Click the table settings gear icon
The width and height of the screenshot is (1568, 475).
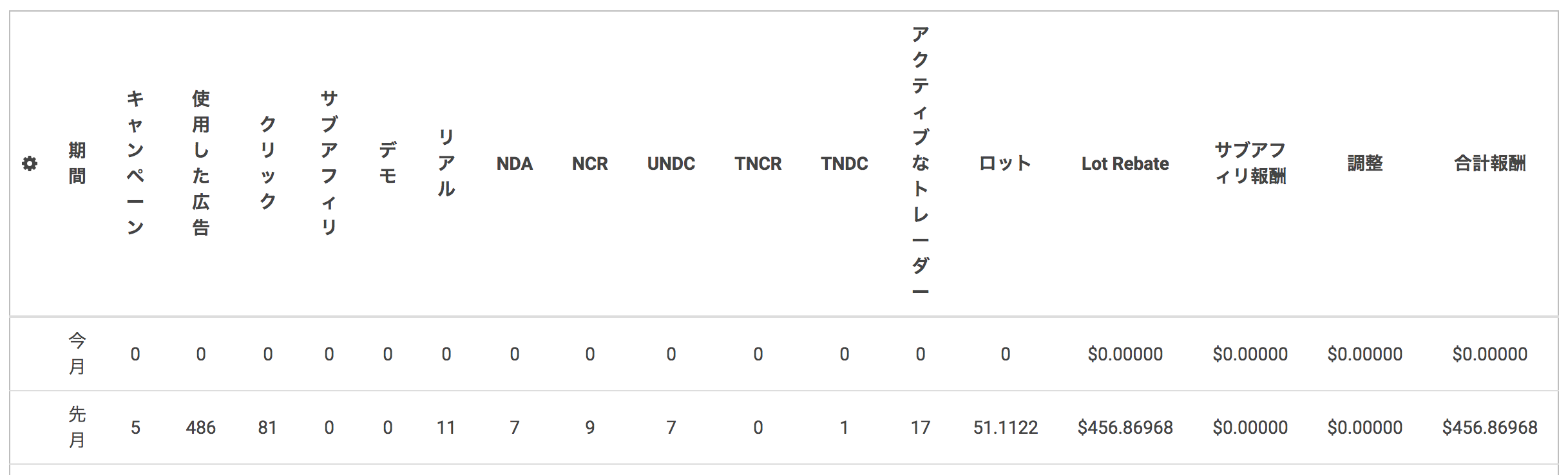click(30, 163)
